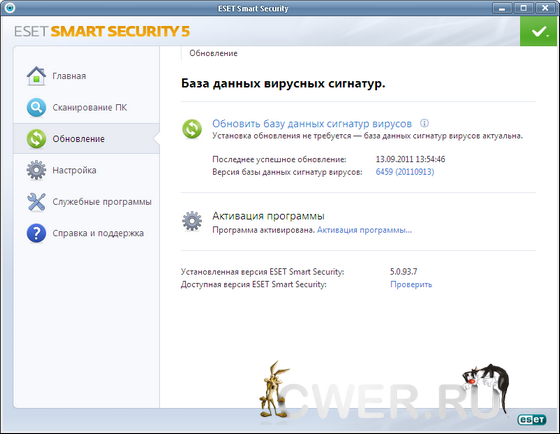Open virus database version 6459 (20110913) link
This screenshot has height=434, width=560.
pyautogui.click(x=405, y=172)
